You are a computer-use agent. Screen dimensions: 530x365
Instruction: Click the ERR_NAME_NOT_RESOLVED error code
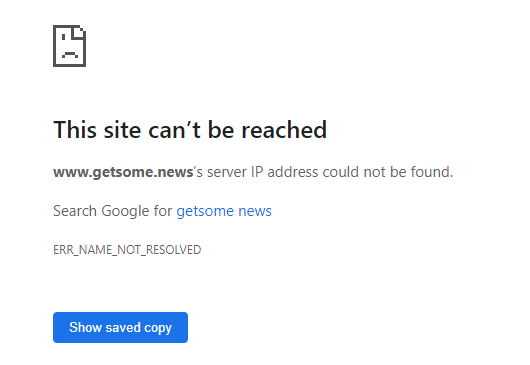pyautogui.click(x=127, y=250)
